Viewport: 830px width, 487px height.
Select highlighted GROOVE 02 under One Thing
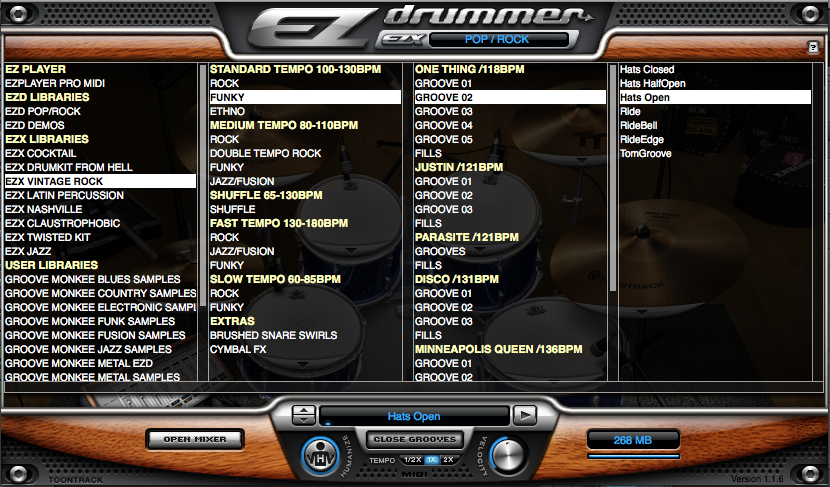tap(510, 97)
